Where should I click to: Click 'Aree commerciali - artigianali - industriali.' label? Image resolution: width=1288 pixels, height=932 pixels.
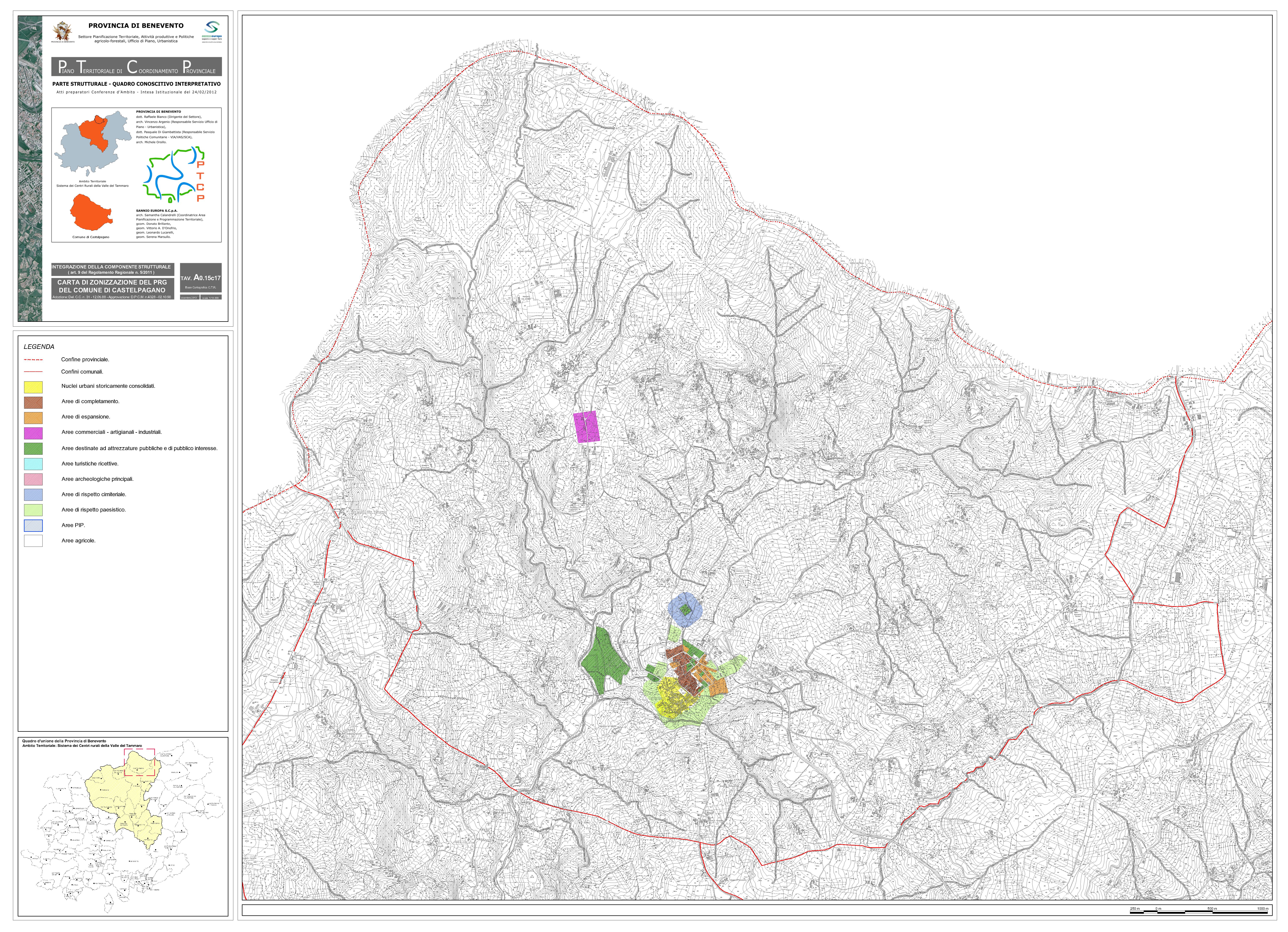112,432
